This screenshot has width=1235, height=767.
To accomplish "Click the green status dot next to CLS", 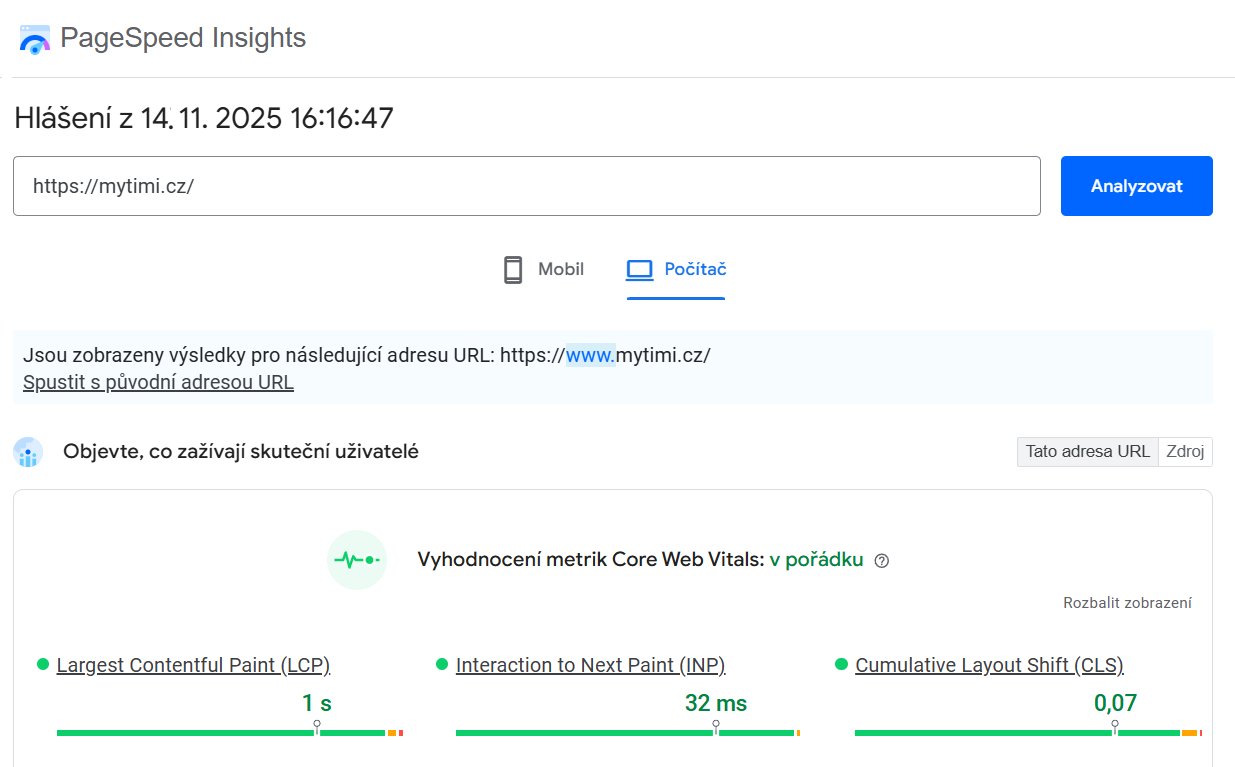I will click(841, 663).
